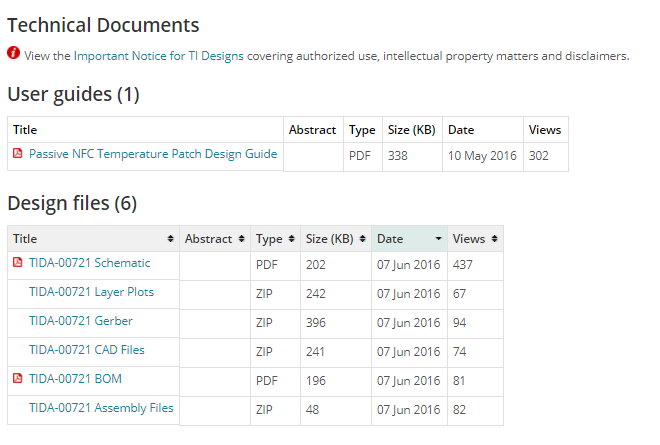Image resolution: width=660 pixels, height=445 pixels.
Task: Click the Title header in User guides table
Action: [x=25, y=130]
